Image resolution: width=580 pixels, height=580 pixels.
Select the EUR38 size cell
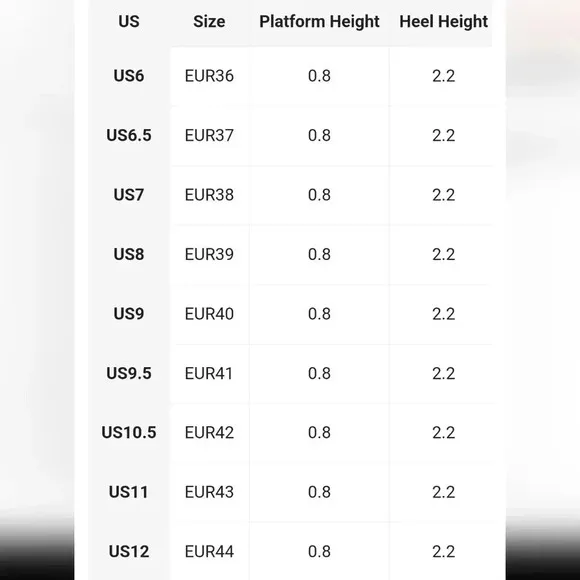pos(209,195)
